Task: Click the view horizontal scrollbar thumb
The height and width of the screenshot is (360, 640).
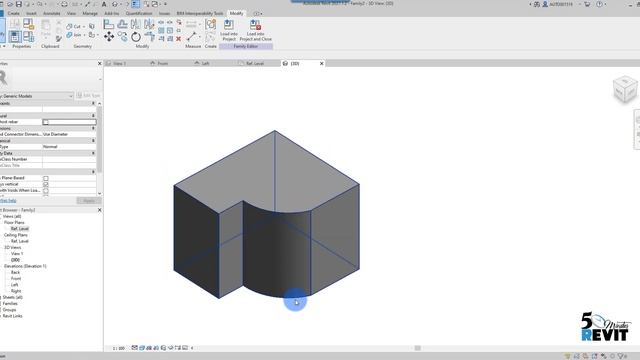Action: pos(418,348)
